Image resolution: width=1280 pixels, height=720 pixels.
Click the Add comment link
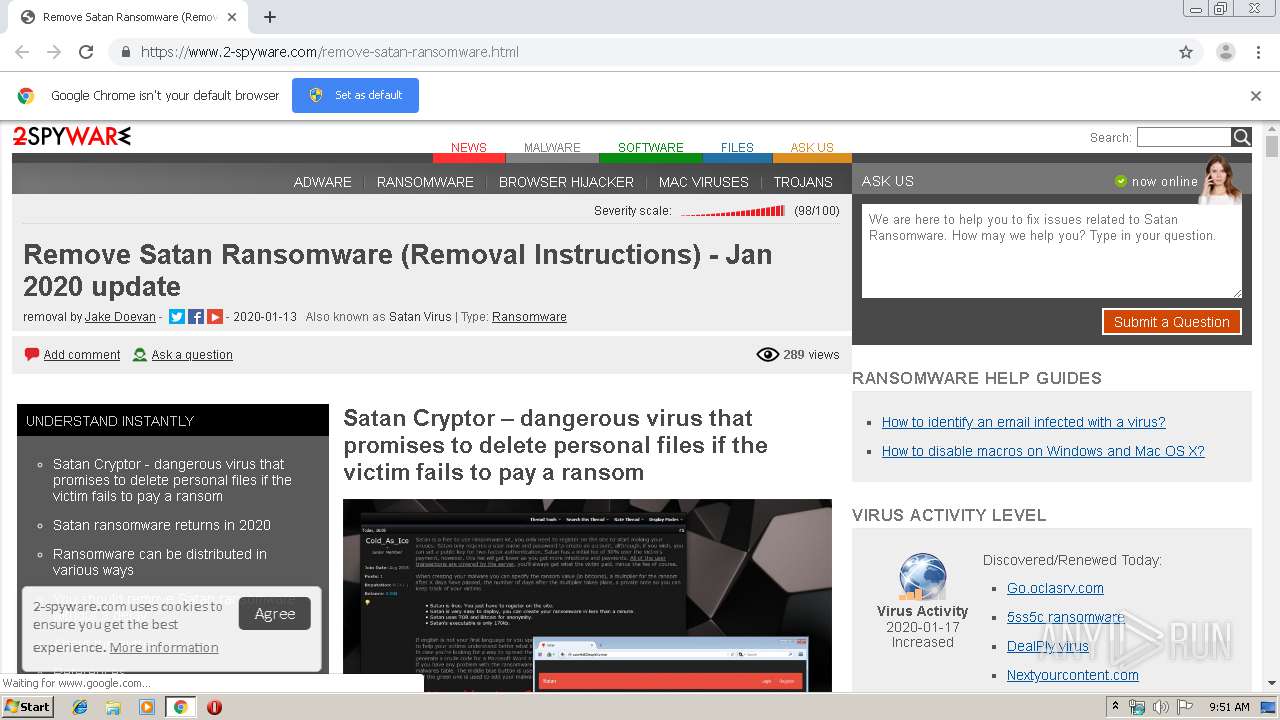click(x=82, y=355)
